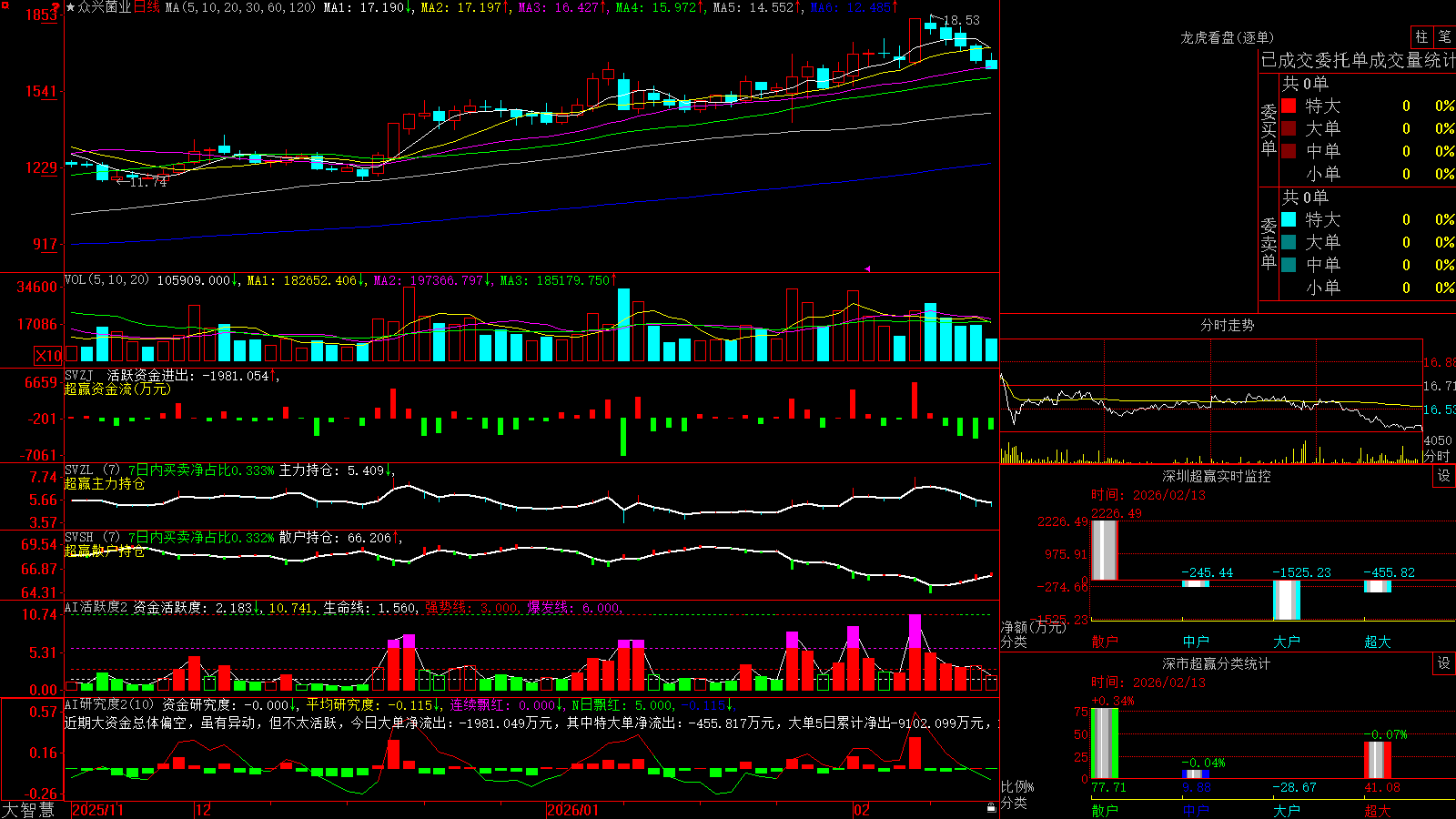The image size is (1456, 819).
Task: Click the 2026/01 date marker on timeline
Action: 573,810
